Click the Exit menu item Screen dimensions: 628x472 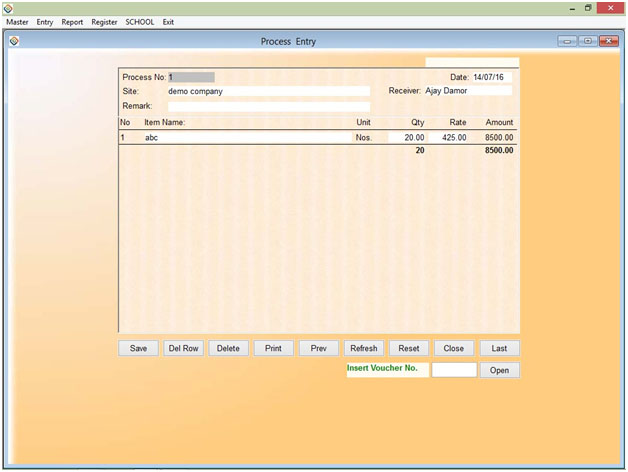(168, 22)
